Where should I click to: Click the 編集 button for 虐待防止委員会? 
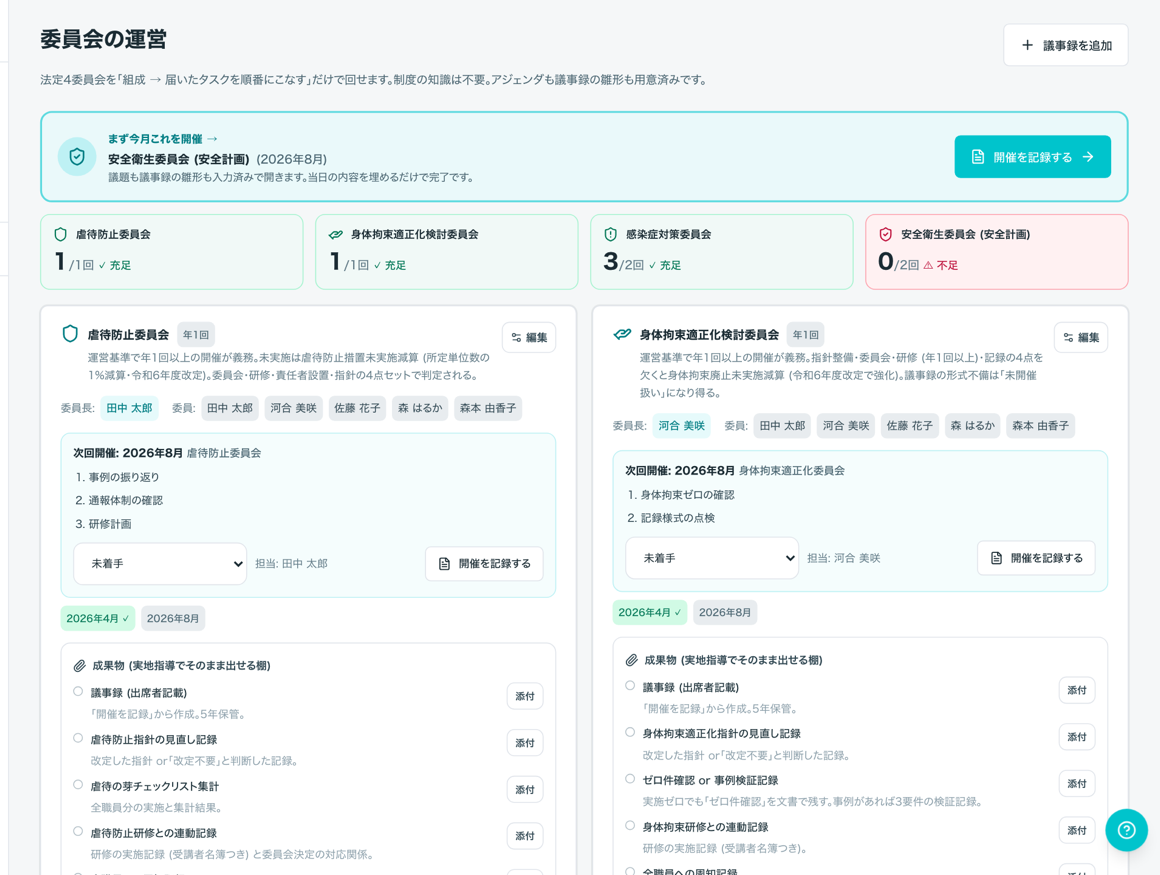coord(529,337)
